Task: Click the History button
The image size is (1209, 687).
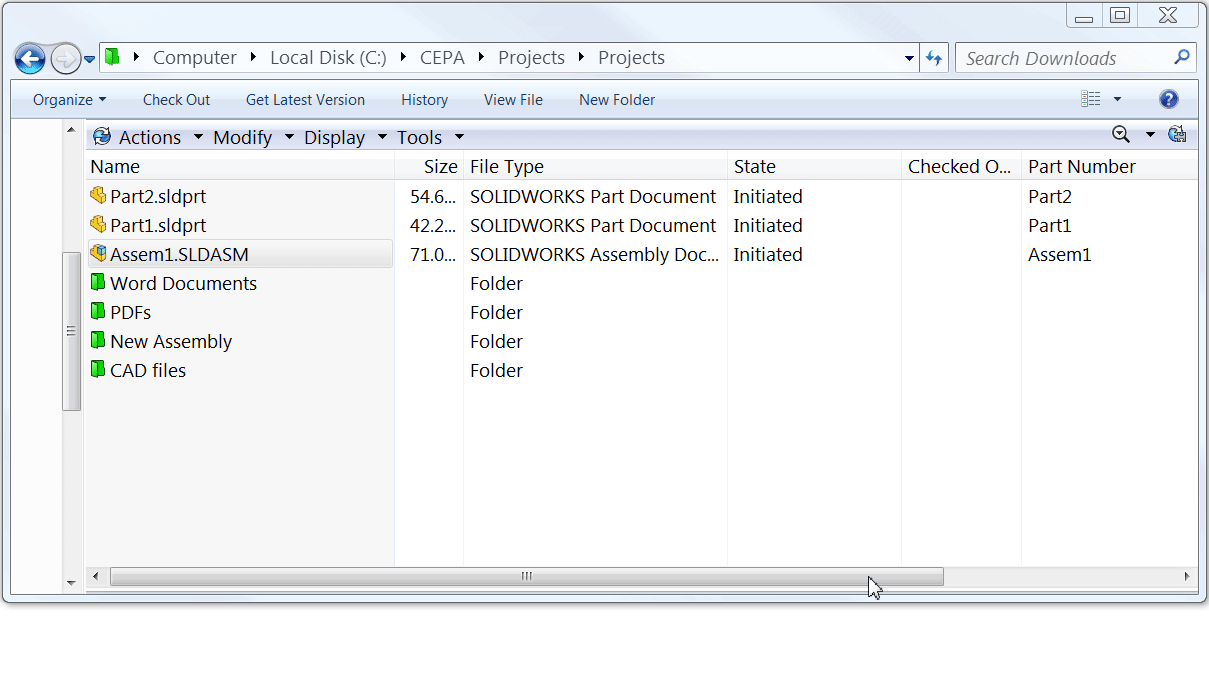Action: (x=424, y=100)
